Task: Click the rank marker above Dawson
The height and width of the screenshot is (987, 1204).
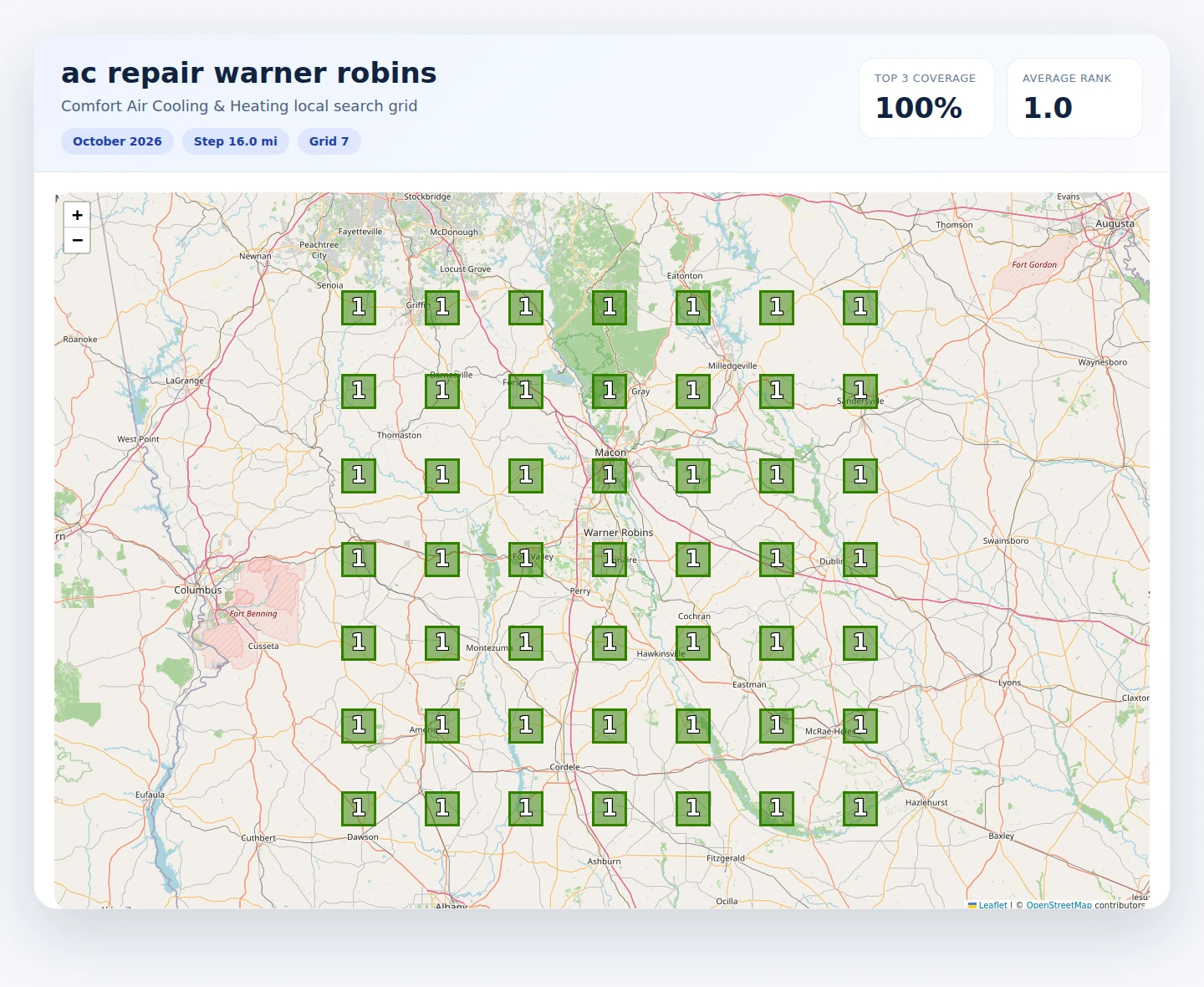Action: tap(359, 808)
